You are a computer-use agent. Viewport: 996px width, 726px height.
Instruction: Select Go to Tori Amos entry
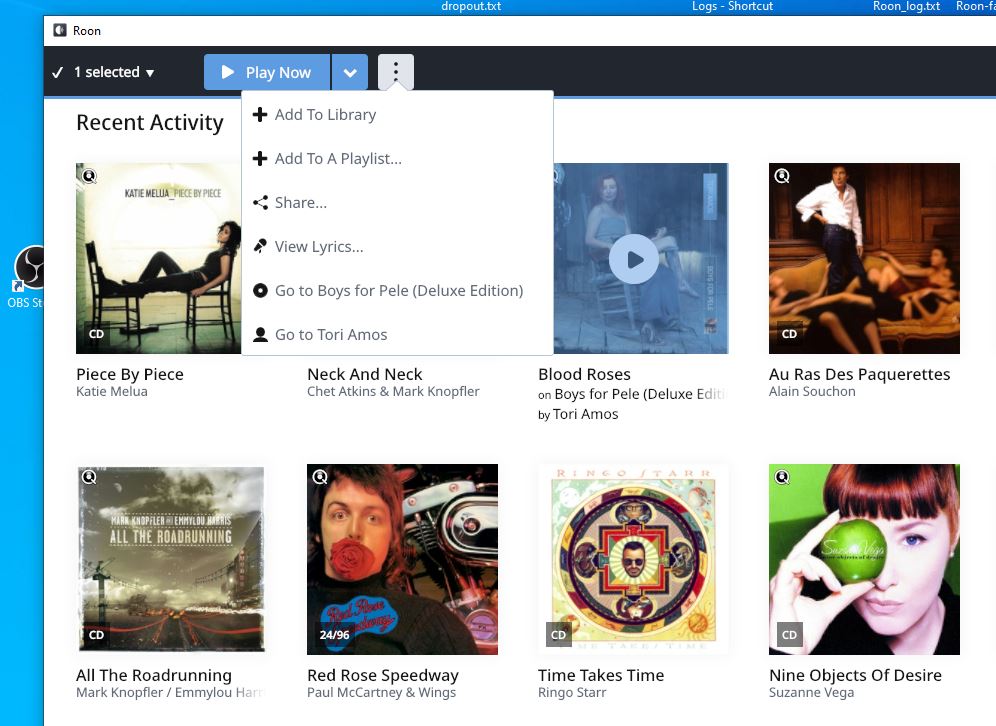coord(398,334)
